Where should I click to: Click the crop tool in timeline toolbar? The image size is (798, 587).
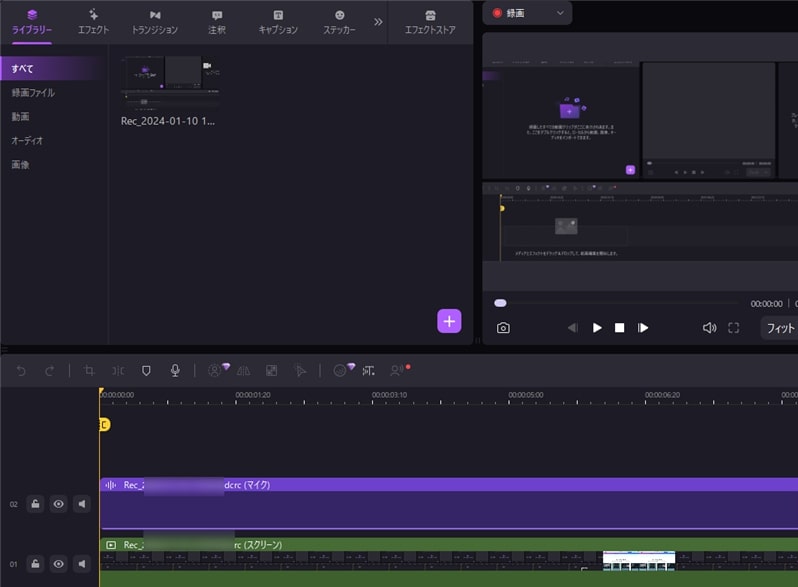coord(89,371)
